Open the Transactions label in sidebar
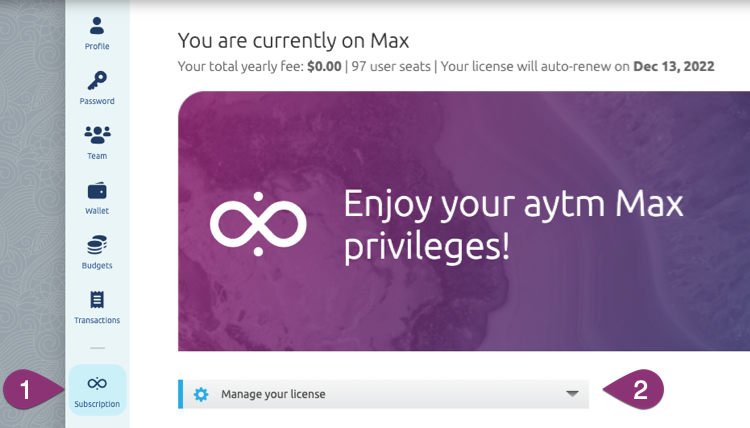Image resolution: width=750 pixels, height=428 pixels. click(x=97, y=320)
